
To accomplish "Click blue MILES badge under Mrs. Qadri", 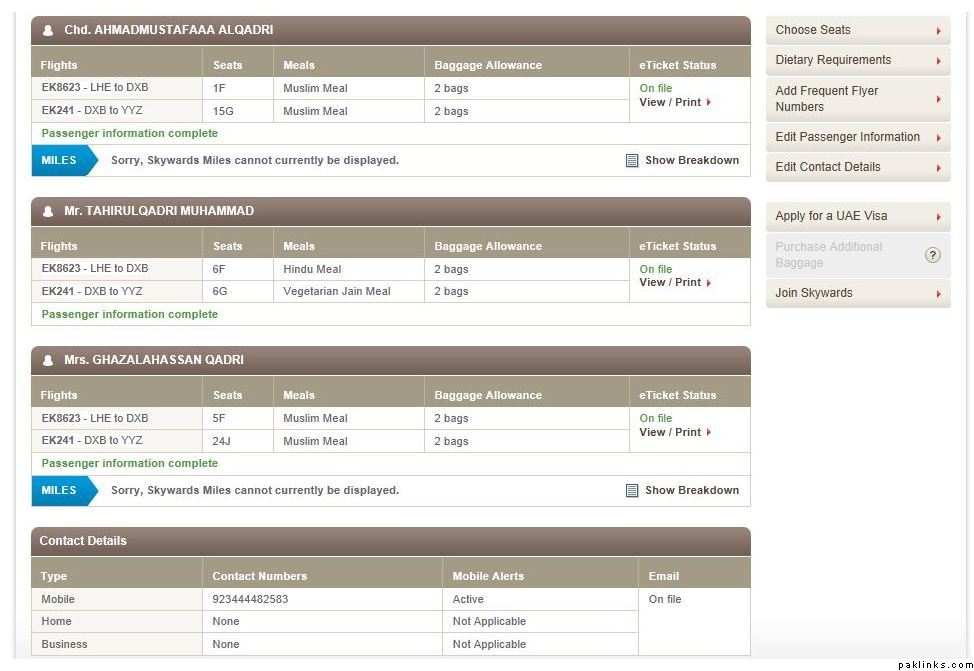I will [62, 490].
